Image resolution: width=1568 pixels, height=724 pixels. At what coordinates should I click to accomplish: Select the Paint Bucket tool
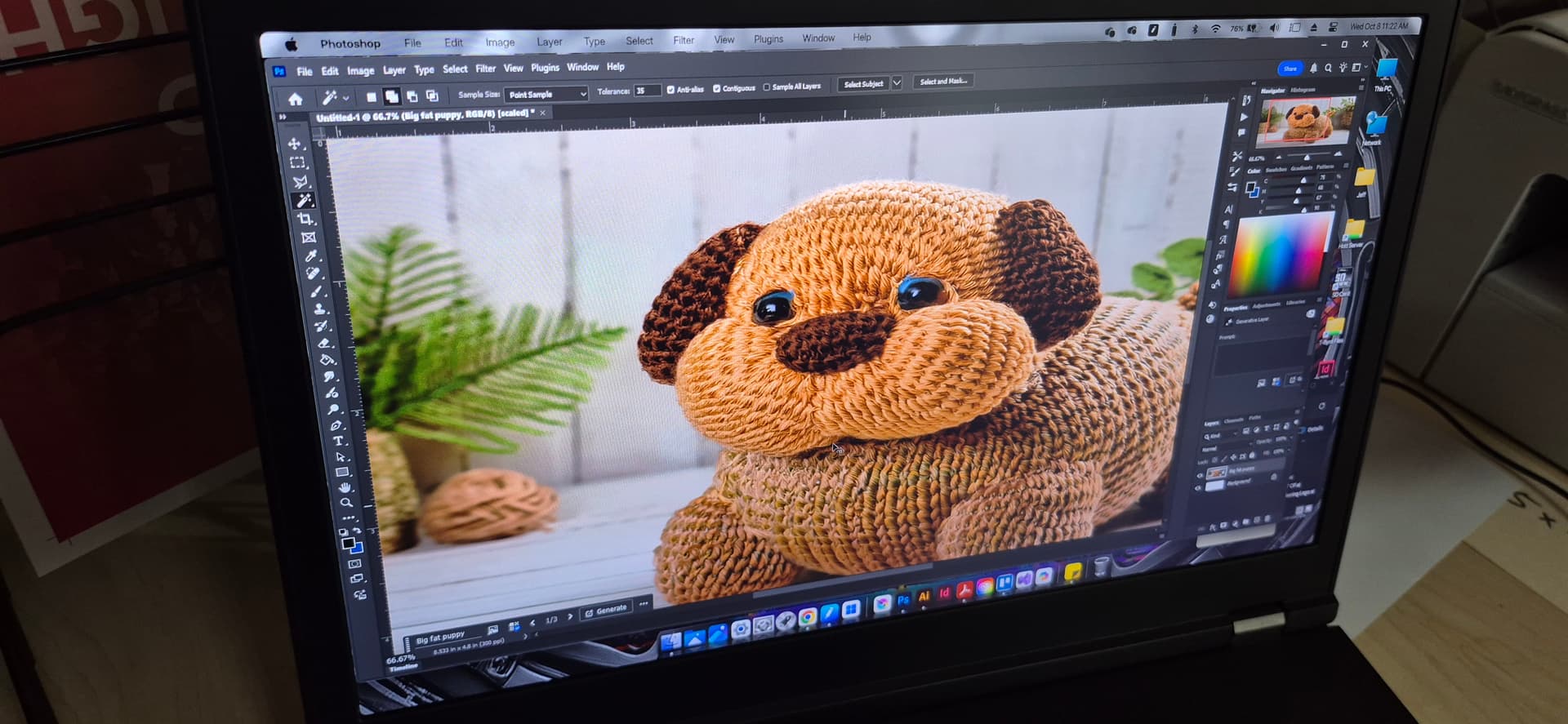coord(327,359)
